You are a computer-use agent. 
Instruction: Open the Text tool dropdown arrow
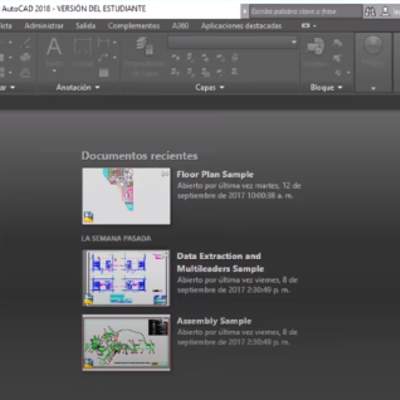click(x=54, y=71)
